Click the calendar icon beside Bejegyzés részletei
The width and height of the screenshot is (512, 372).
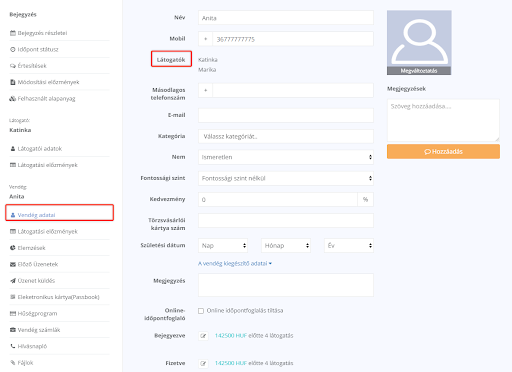(x=13, y=33)
